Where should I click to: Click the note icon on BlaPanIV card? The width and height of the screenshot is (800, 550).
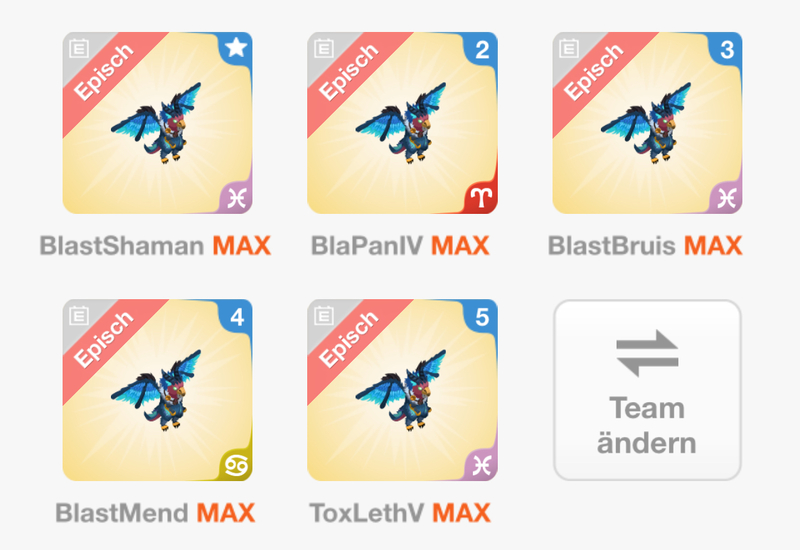click(323, 48)
